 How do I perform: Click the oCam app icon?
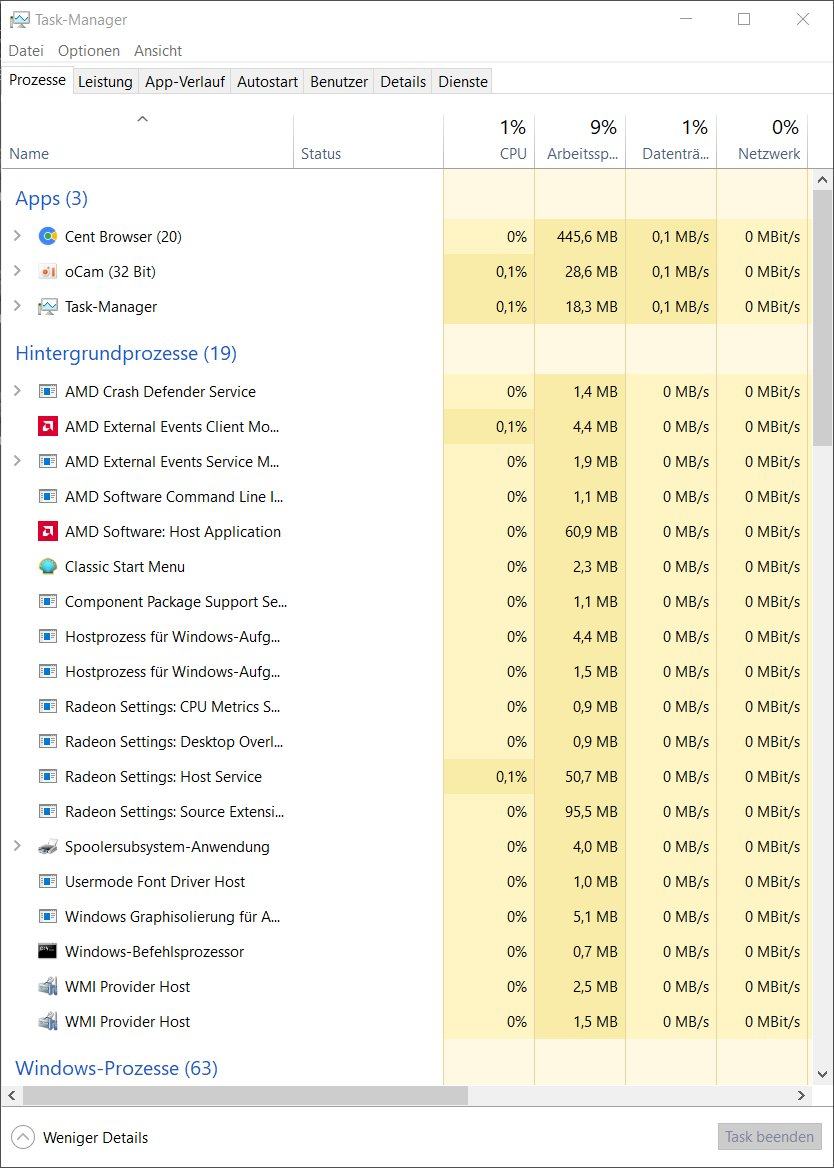coord(47,272)
